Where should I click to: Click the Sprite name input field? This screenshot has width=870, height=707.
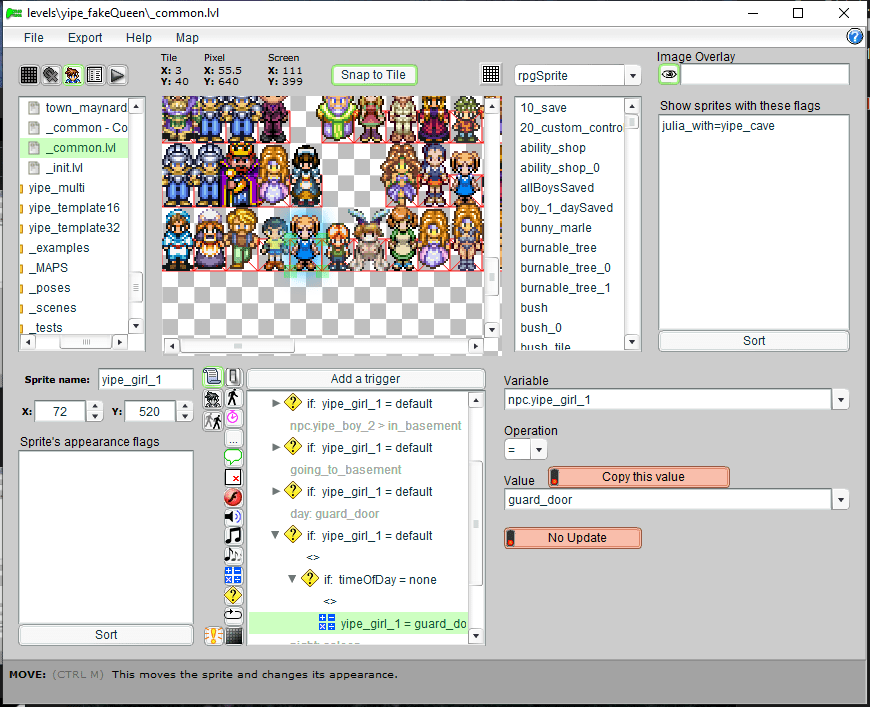click(x=145, y=379)
